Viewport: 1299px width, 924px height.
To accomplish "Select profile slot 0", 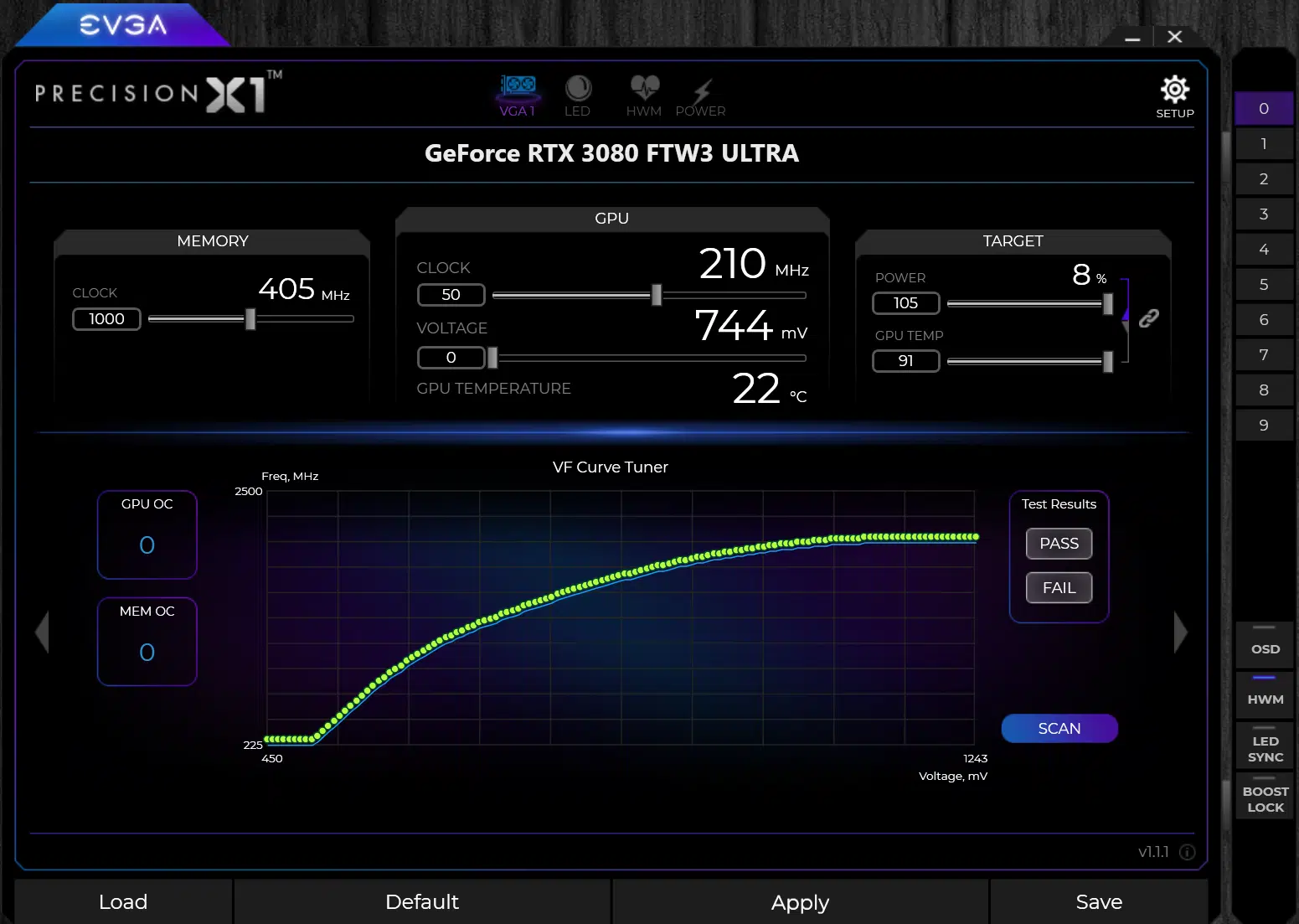I will (1264, 109).
